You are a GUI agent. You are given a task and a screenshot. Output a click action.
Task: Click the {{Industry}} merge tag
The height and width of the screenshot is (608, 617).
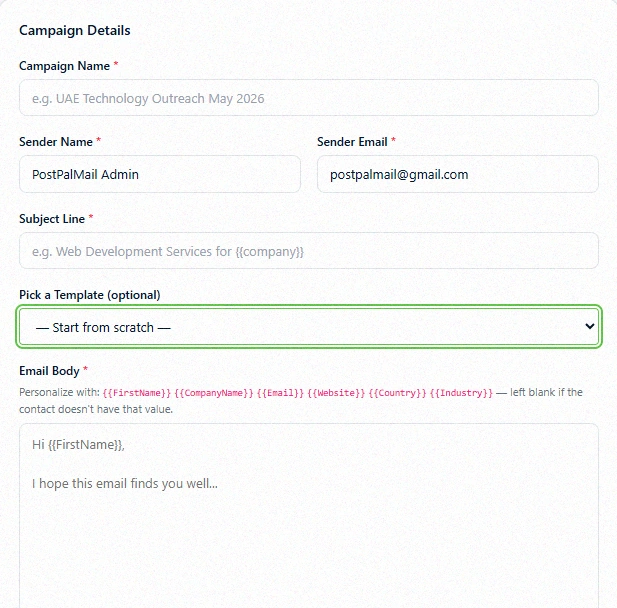pos(461,393)
